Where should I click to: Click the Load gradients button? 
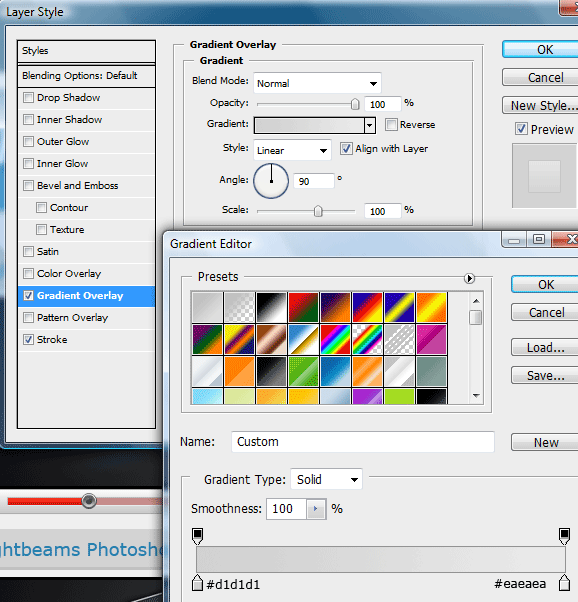545,347
